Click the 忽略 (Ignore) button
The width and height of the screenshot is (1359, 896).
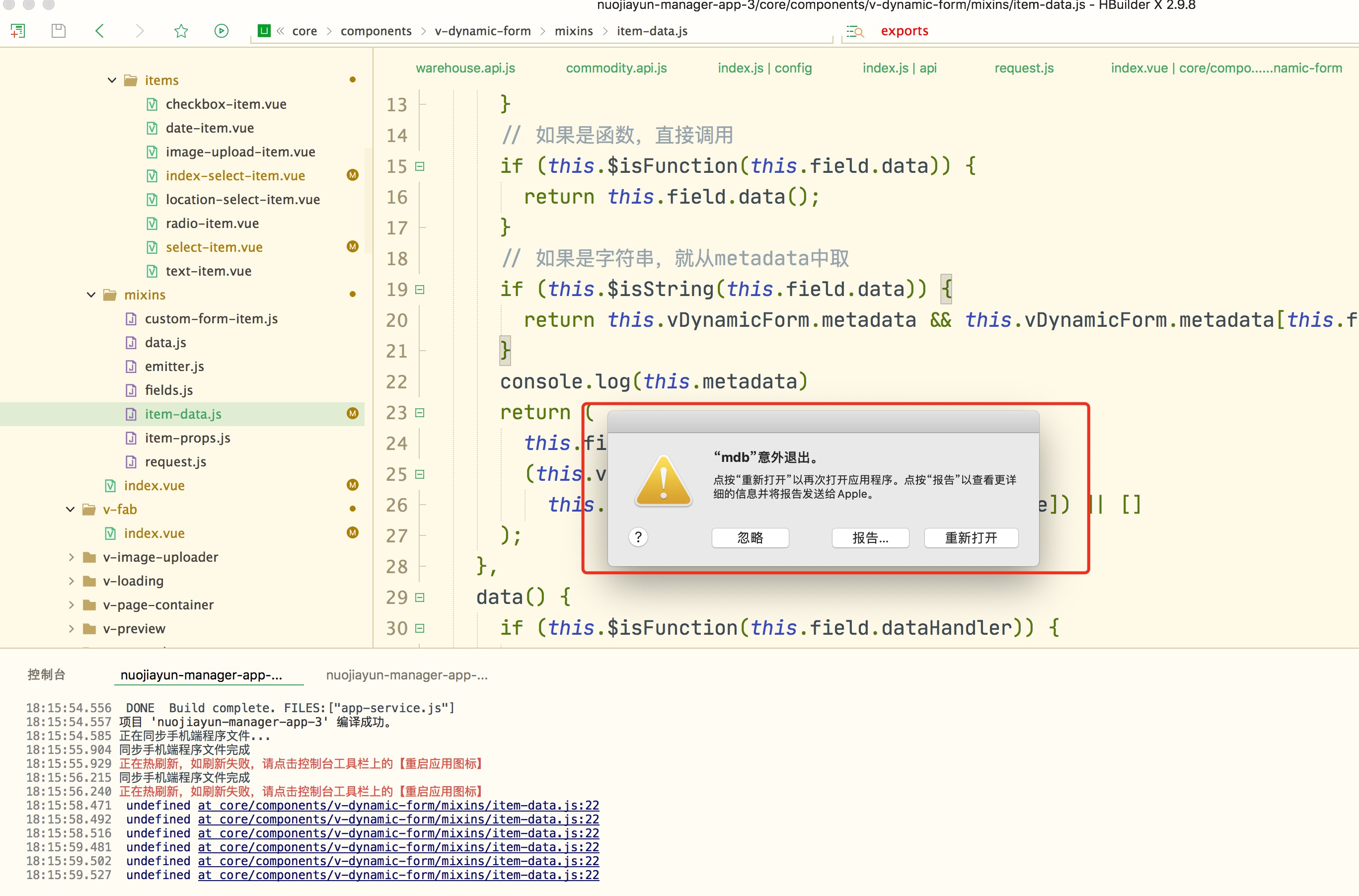pyautogui.click(x=750, y=538)
